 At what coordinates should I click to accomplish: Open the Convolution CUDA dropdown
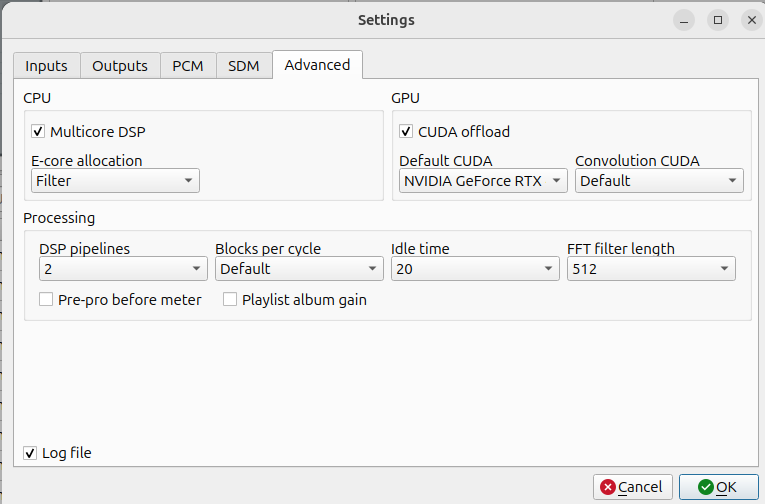659,181
